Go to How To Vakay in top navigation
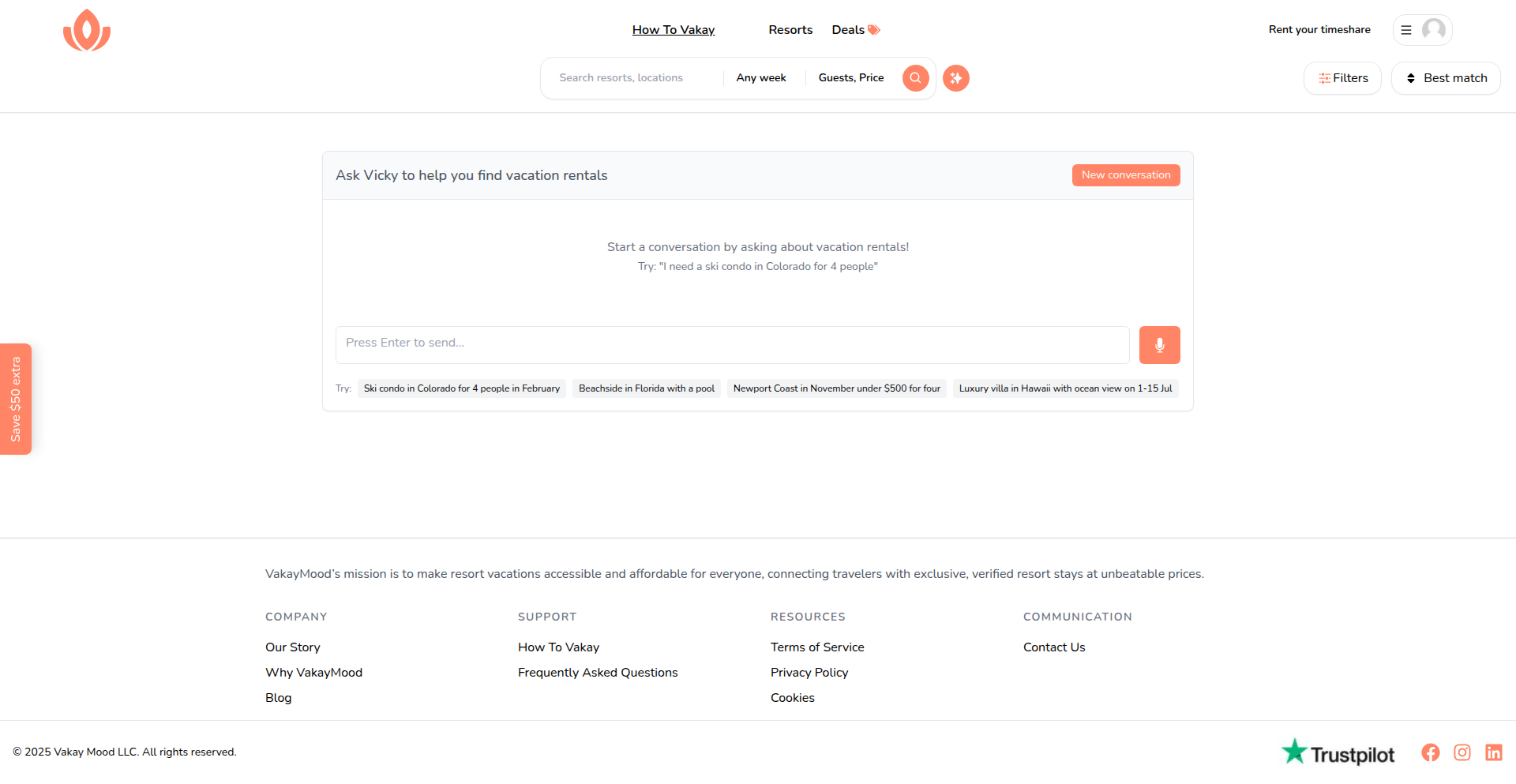This screenshot has width=1516, height=784. [x=674, y=30]
